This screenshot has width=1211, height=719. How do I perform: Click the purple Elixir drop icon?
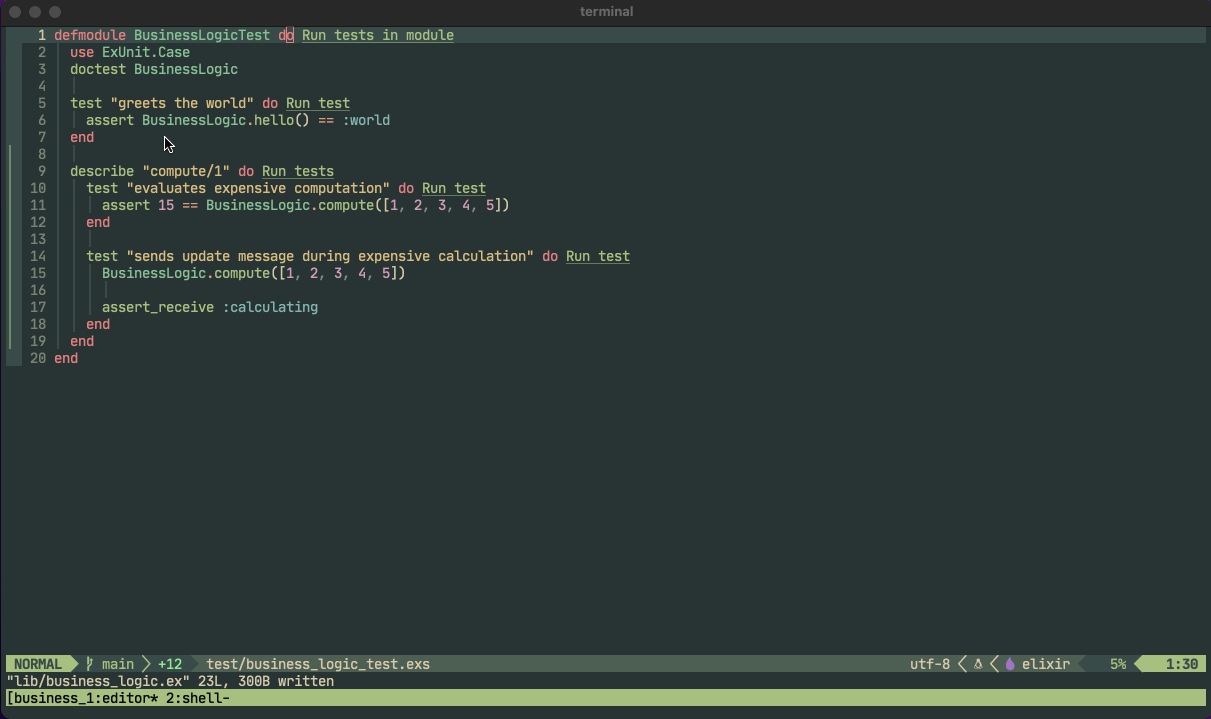pyautogui.click(x=1010, y=664)
